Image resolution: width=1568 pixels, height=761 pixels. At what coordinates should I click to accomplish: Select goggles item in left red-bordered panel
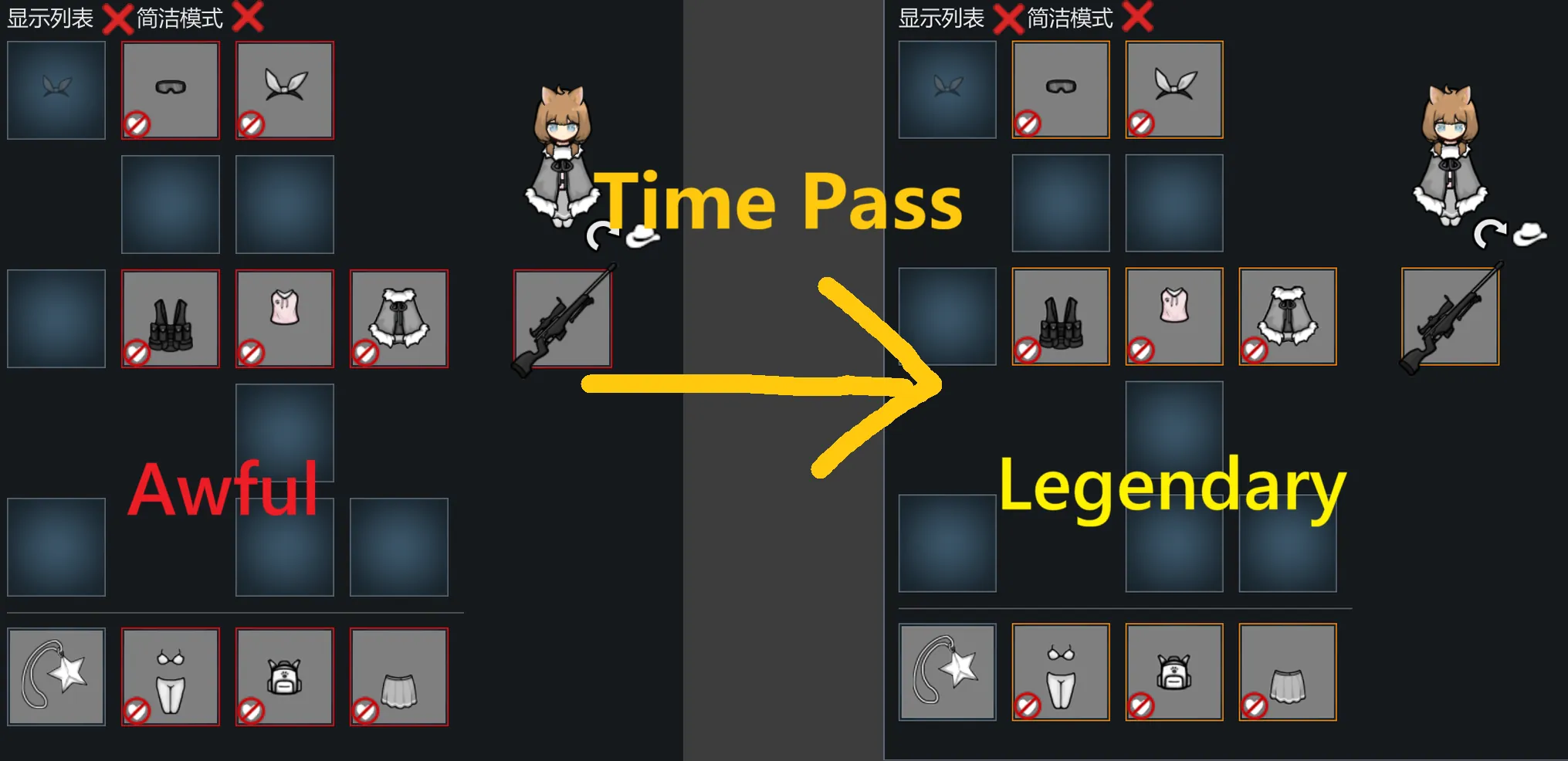pyautogui.click(x=171, y=90)
